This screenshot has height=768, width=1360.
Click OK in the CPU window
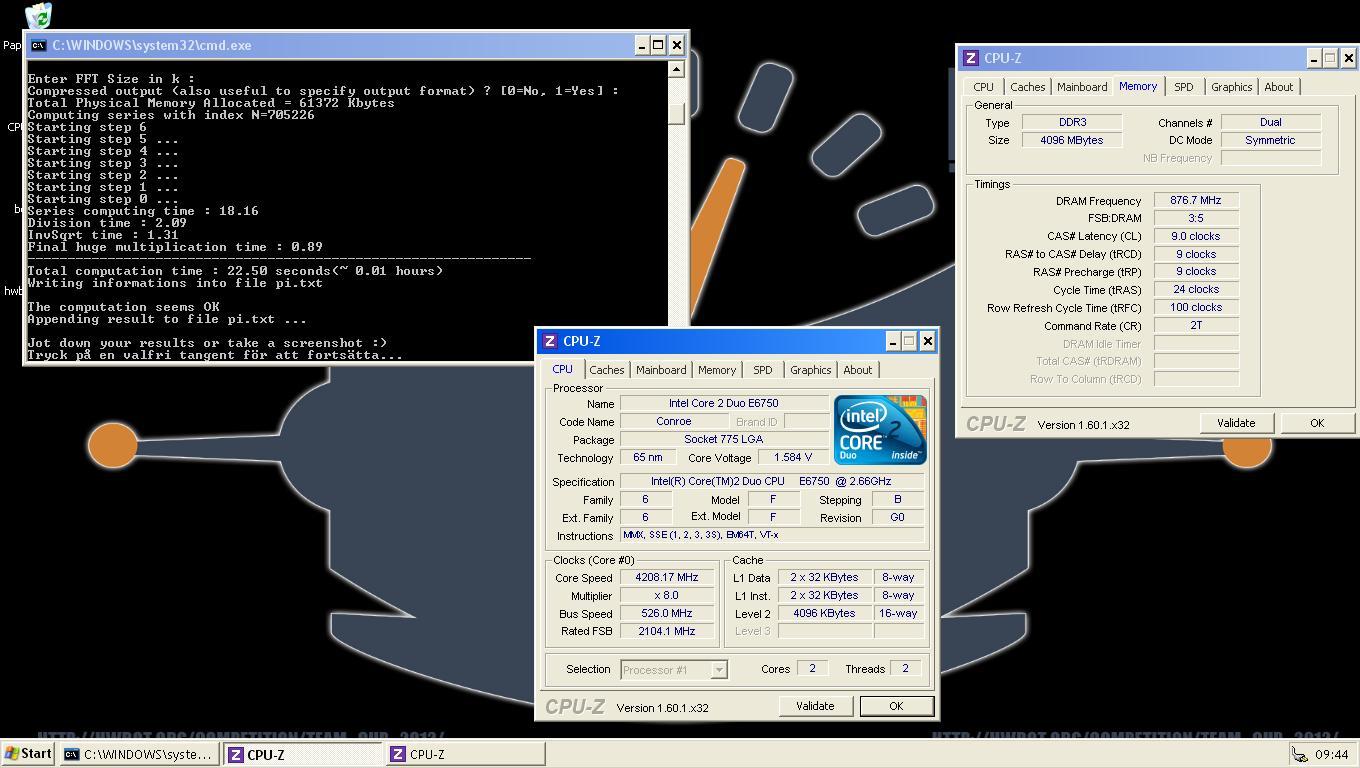(x=896, y=706)
